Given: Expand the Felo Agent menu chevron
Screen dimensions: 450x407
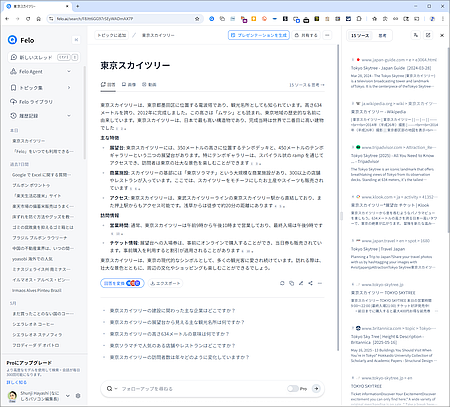Looking at the screenshot, I should (69, 71).
